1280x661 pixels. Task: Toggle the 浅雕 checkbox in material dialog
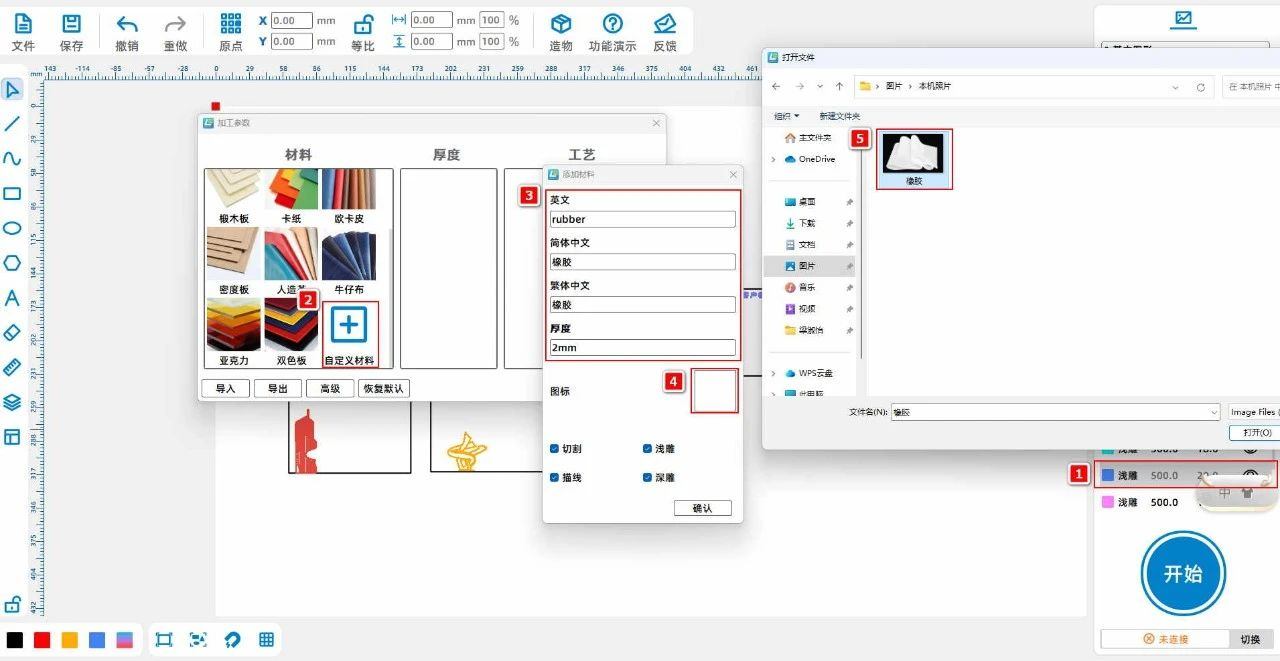[647, 449]
